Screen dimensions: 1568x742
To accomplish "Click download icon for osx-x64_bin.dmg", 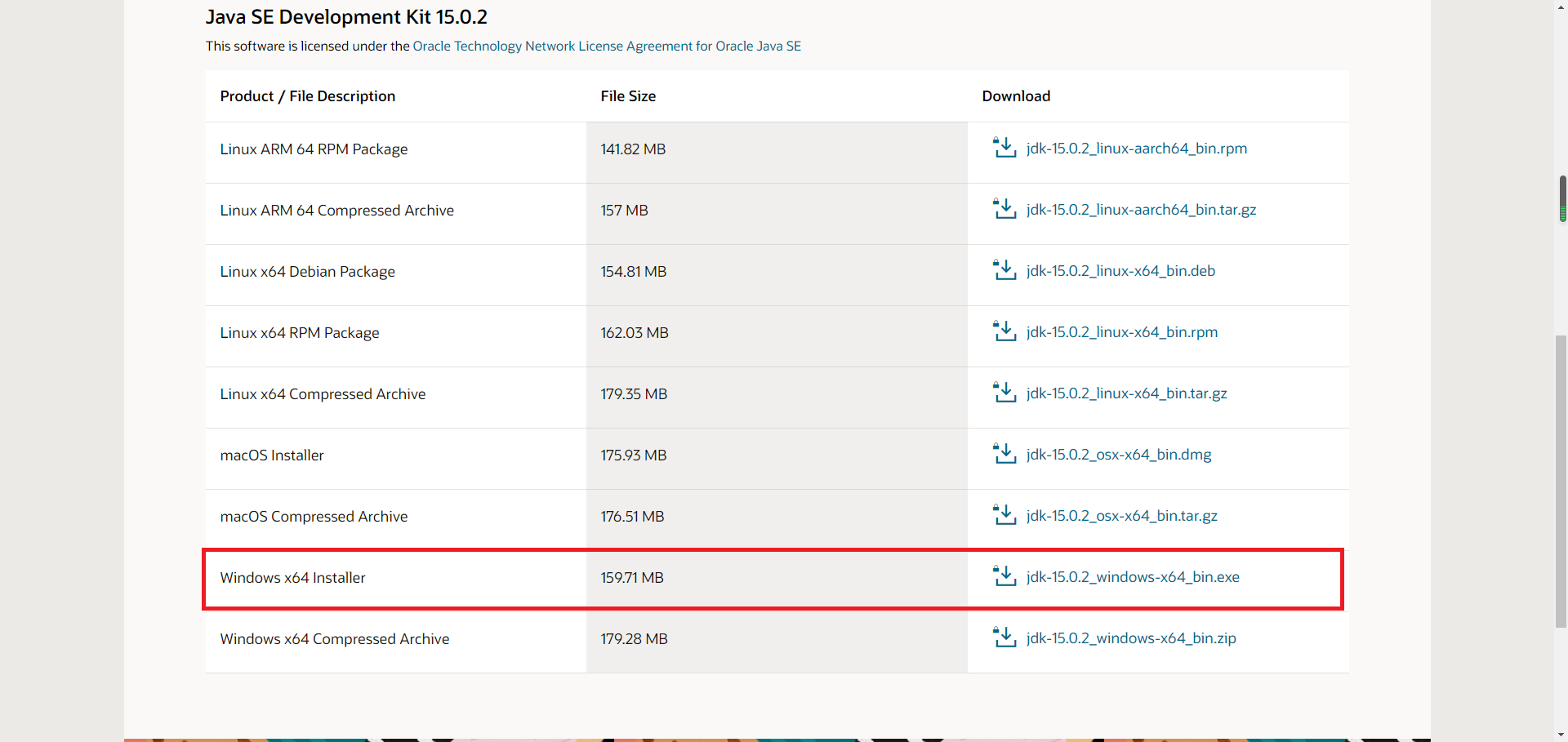I will 1004,454.
